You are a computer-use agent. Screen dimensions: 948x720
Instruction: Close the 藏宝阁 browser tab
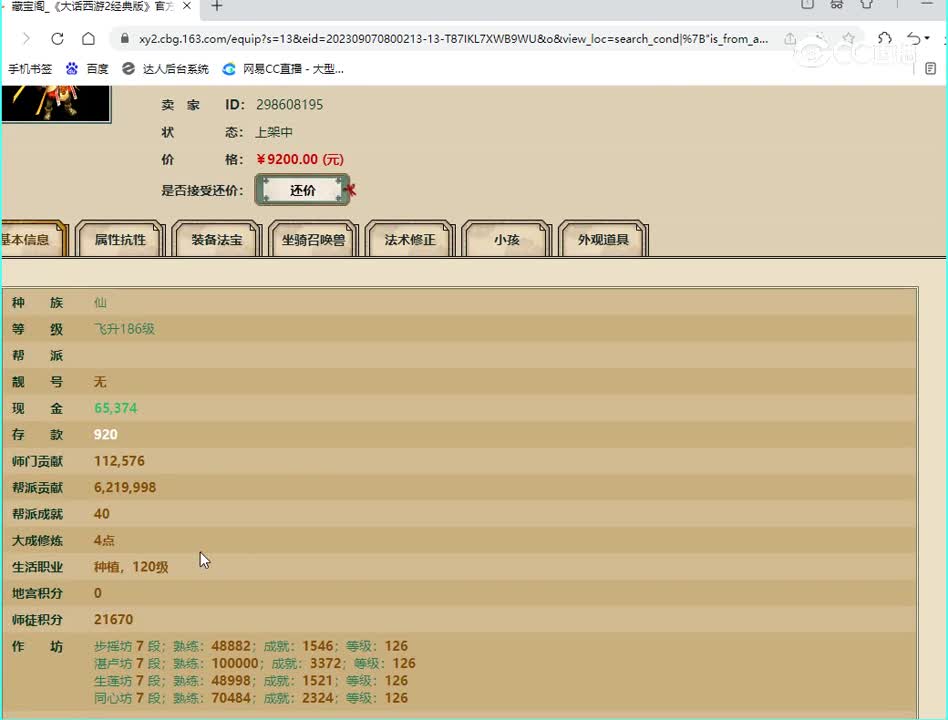pos(187,5)
